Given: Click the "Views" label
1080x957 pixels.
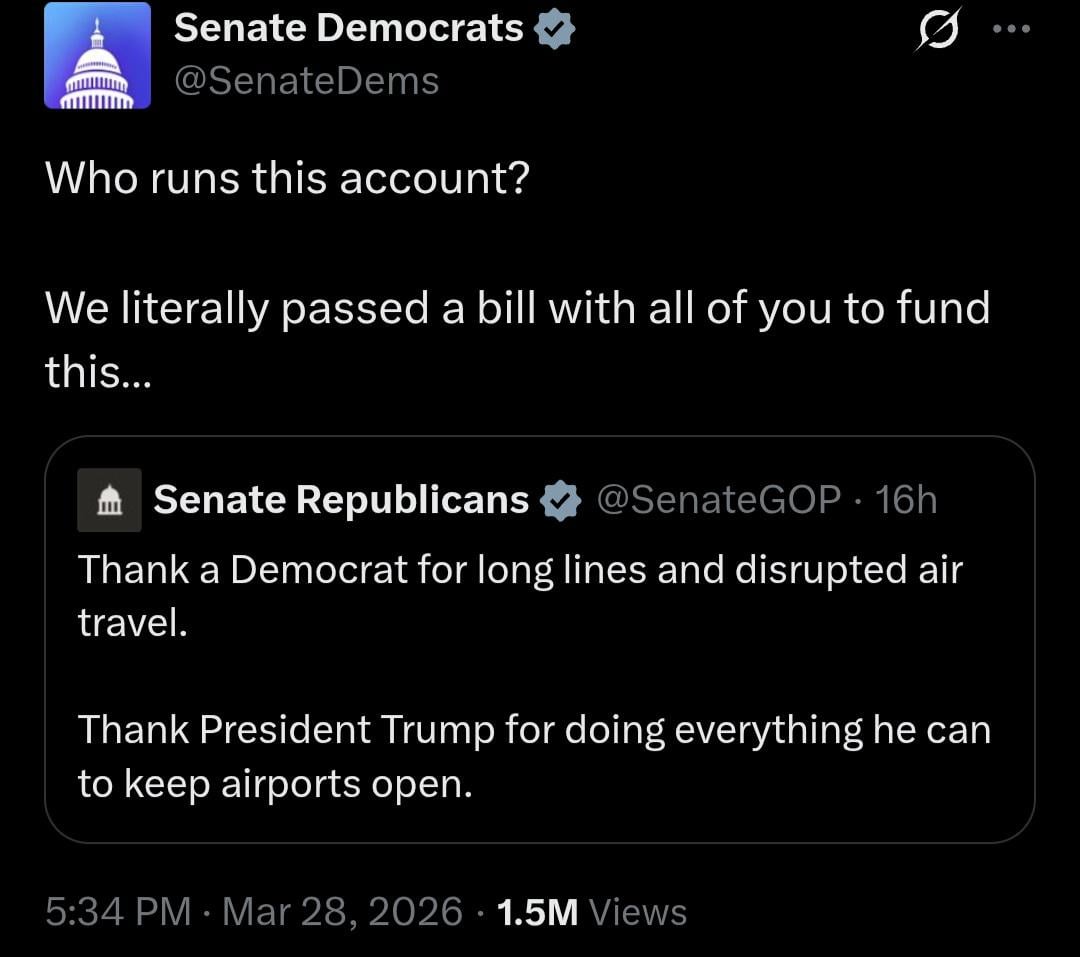Looking at the screenshot, I should click(x=637, y=912).
